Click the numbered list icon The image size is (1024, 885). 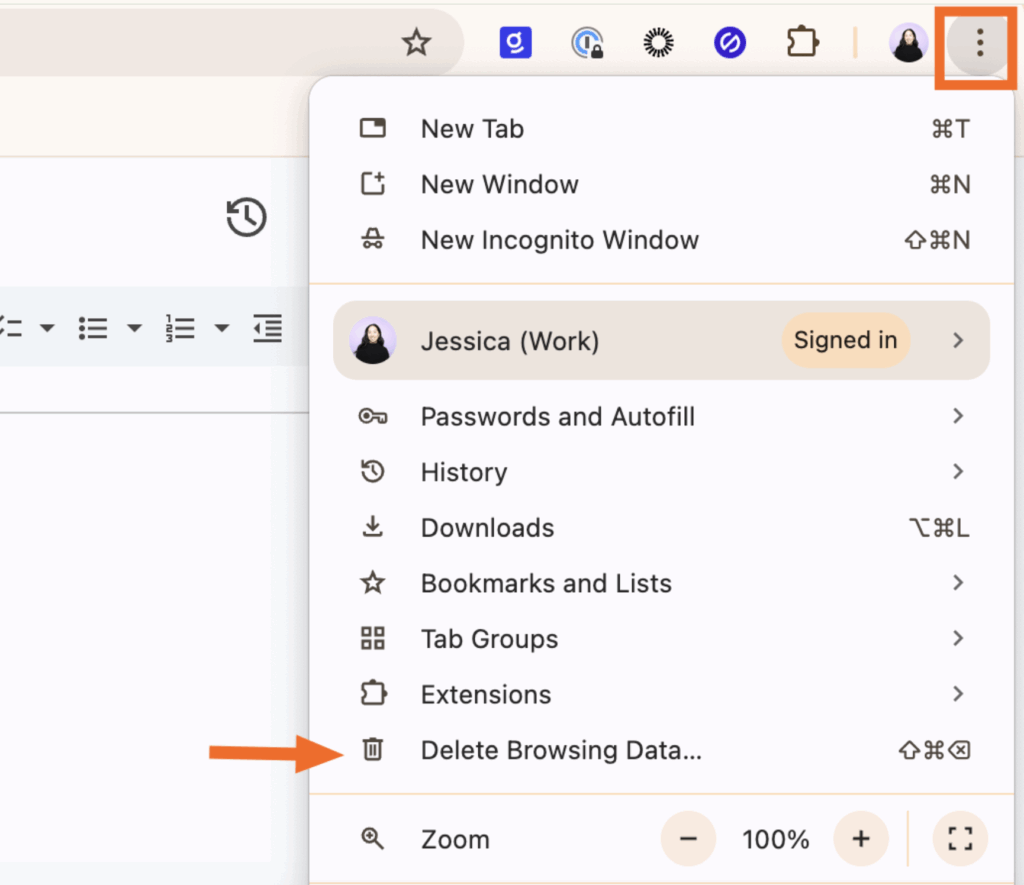coord(181,328)
